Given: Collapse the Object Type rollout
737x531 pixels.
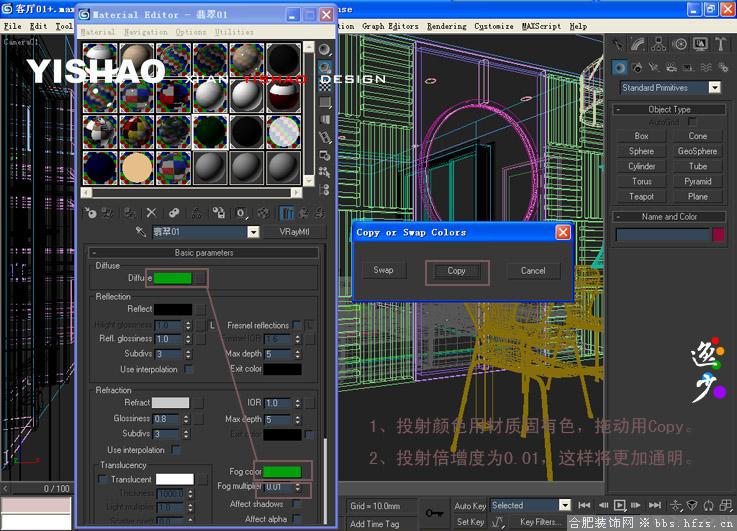Looking at the screenshot, I should (669, 109).
